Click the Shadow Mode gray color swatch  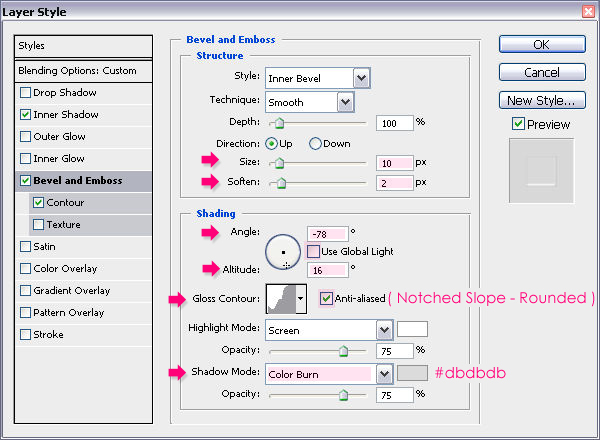point(412,373)
